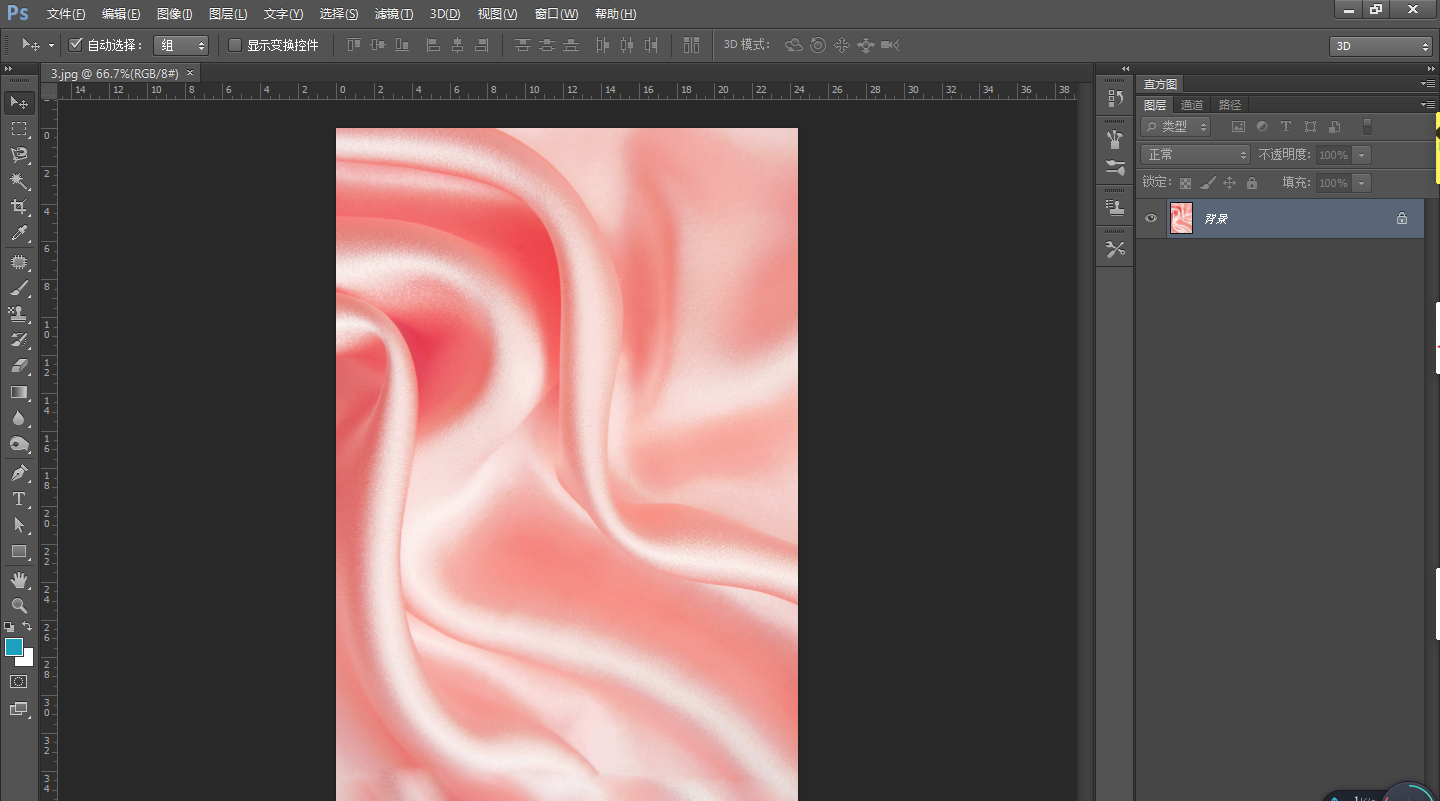This screenshot has width=1440, height=801.
Task: Open the 图像(I) menu
Action: 175,14
